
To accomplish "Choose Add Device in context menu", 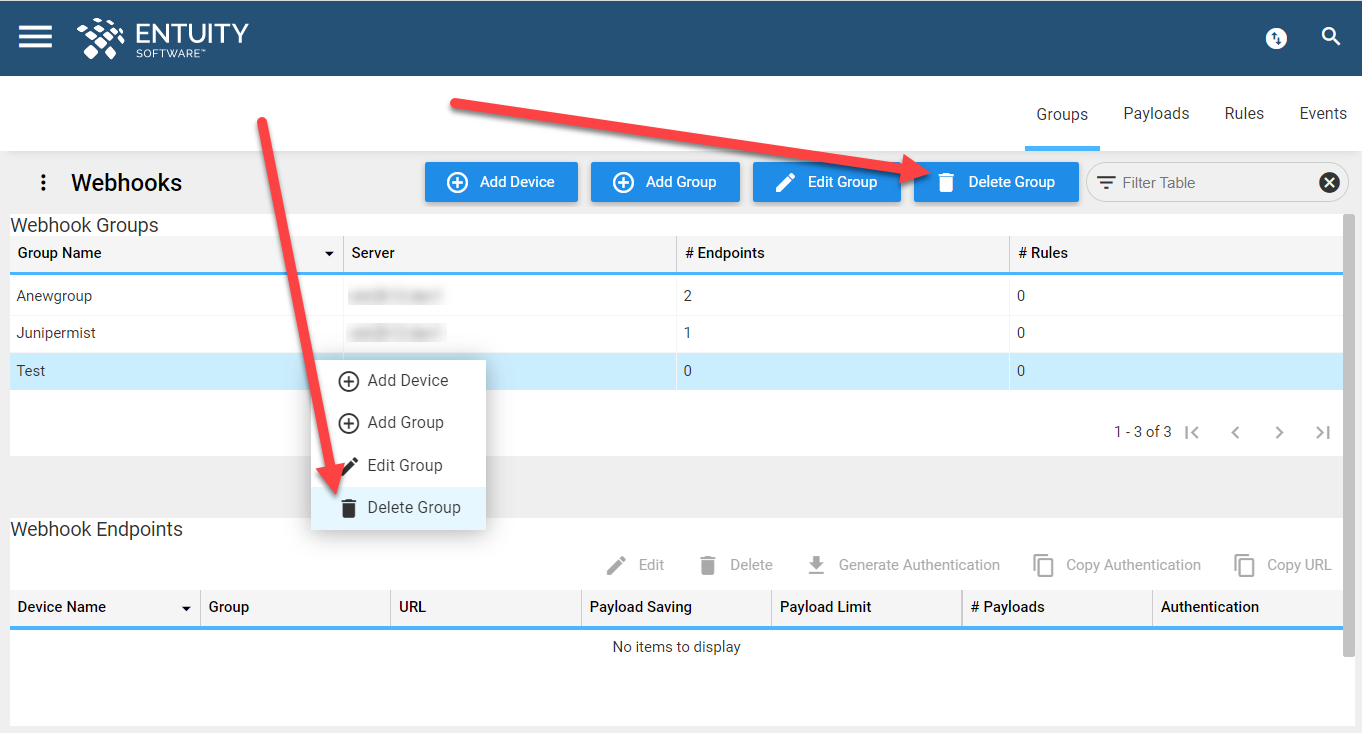I will pos(398,381).
